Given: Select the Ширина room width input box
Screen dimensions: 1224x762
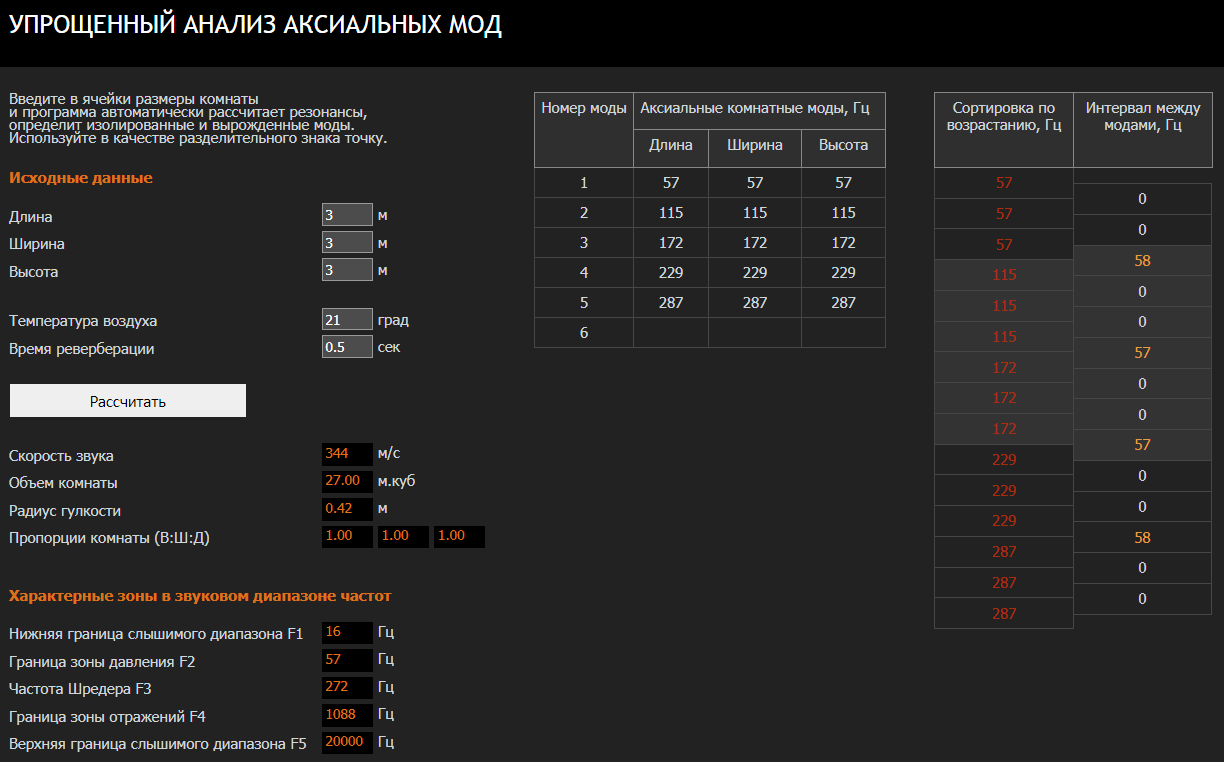Looking at the screenshot, I should pyautogui.click(x=347, y=243).
